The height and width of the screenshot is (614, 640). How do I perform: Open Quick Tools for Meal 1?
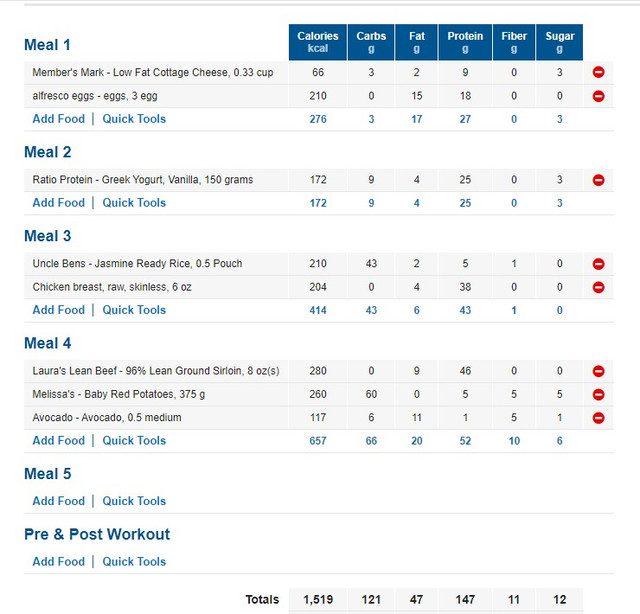point(134,119)
